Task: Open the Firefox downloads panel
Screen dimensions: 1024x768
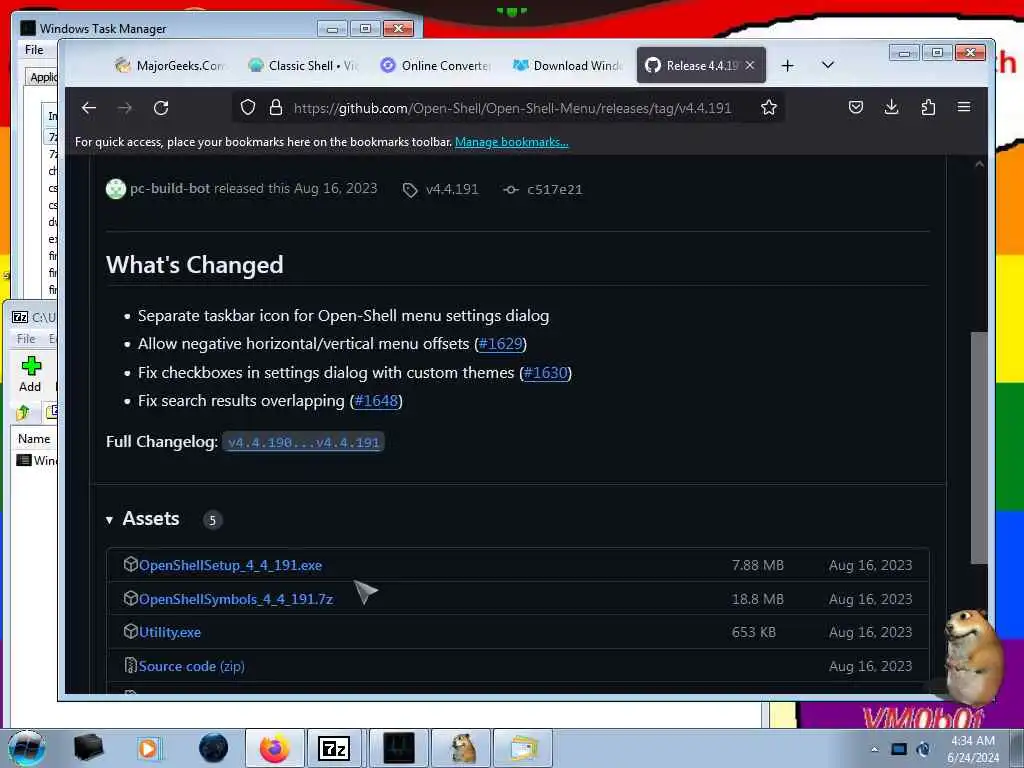Action: [891, 107]
